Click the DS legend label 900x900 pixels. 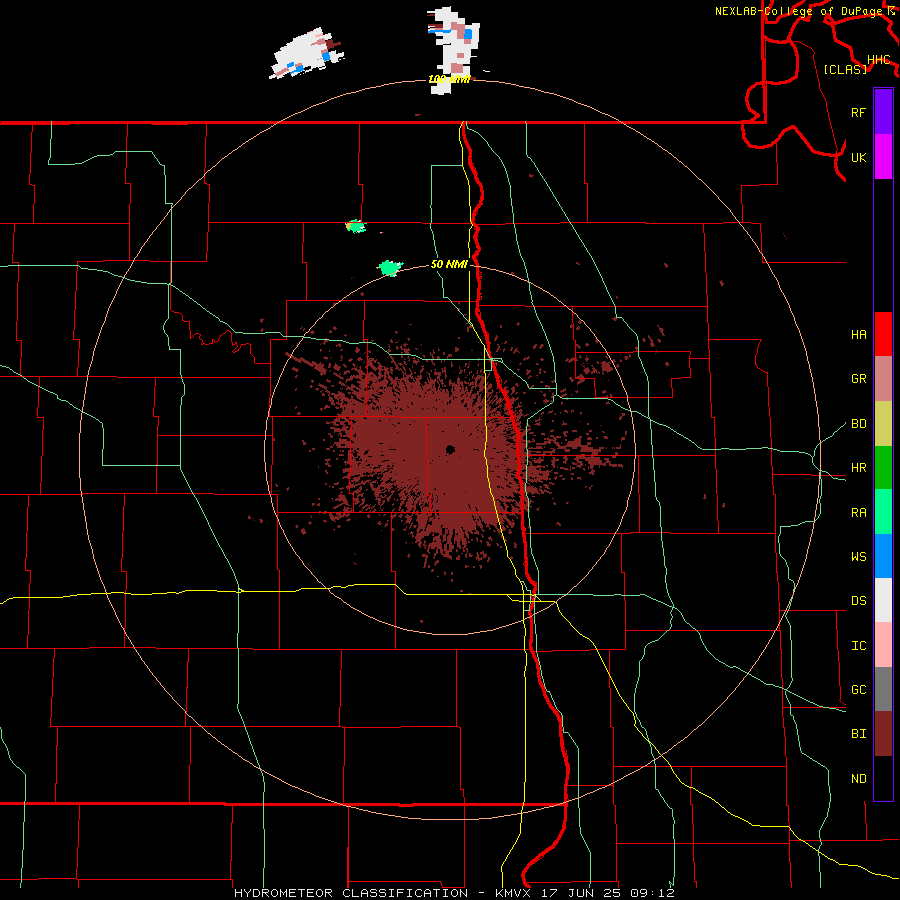point(858,601)
